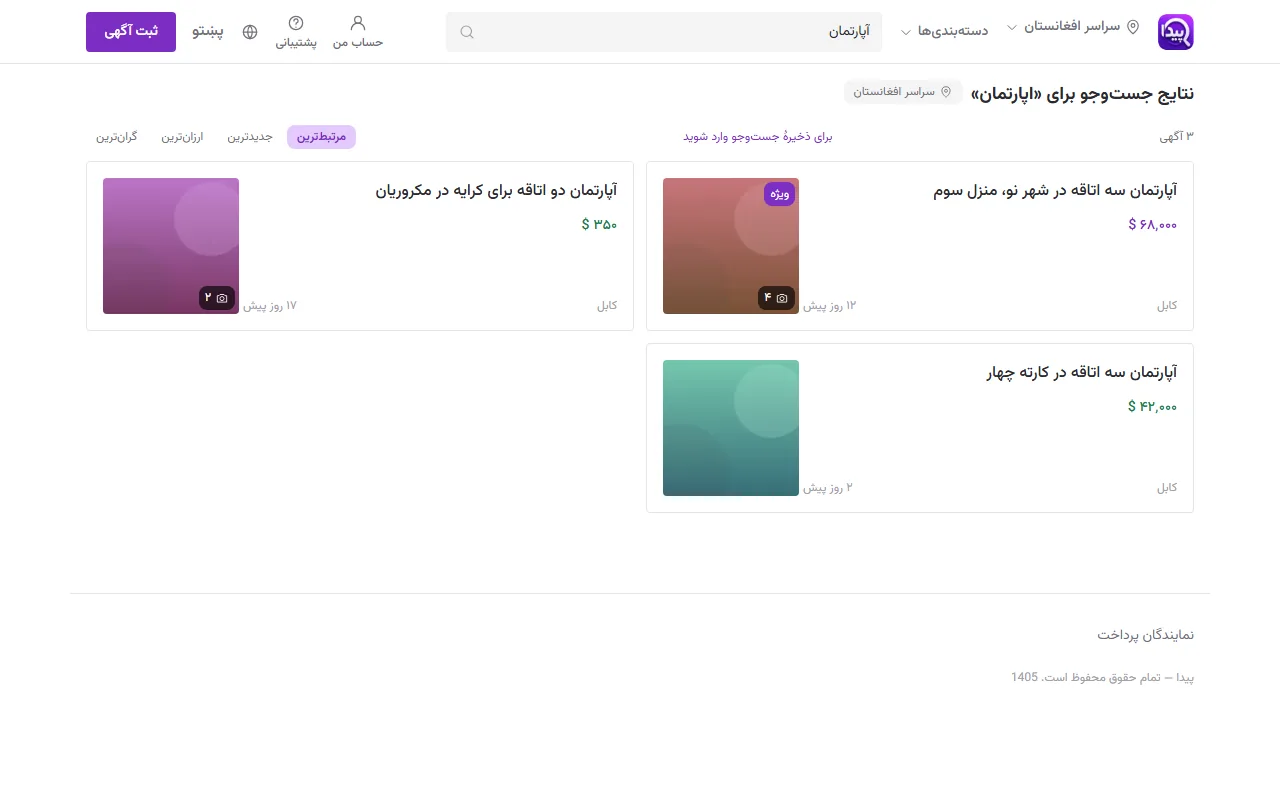
Task: Click the ۳۵۰ $ price
Action: coord(600,224)
